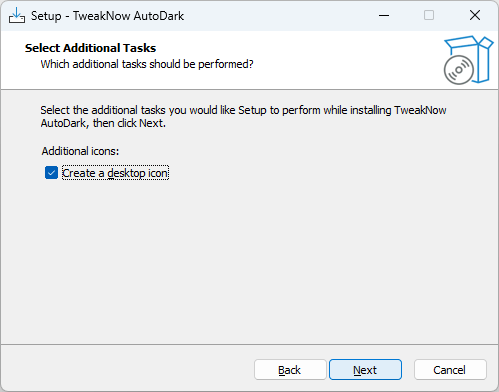Image resolution: width=499 pixels, height=392 pixels.
Task: Go to the next setup step
Action: (x=365, y=370)
